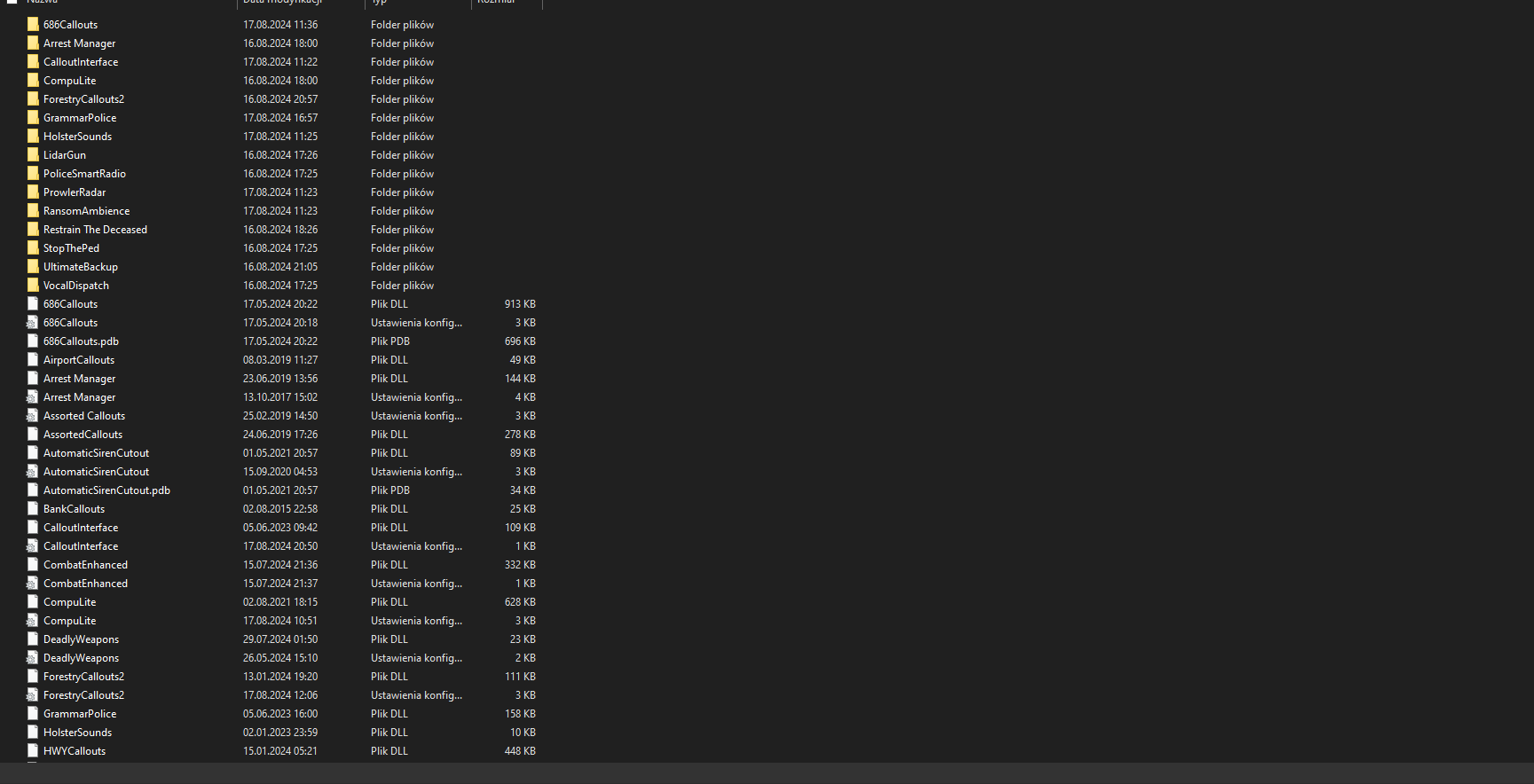The height and width of the screenshot is (784, 1534).
Task: Click the PoliceSmartRadio folder name
Action: click(x=84, y=174)
